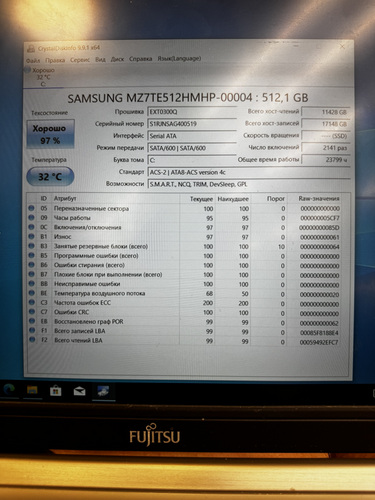Click status dot of Неисправимые ошибки row

31,283
